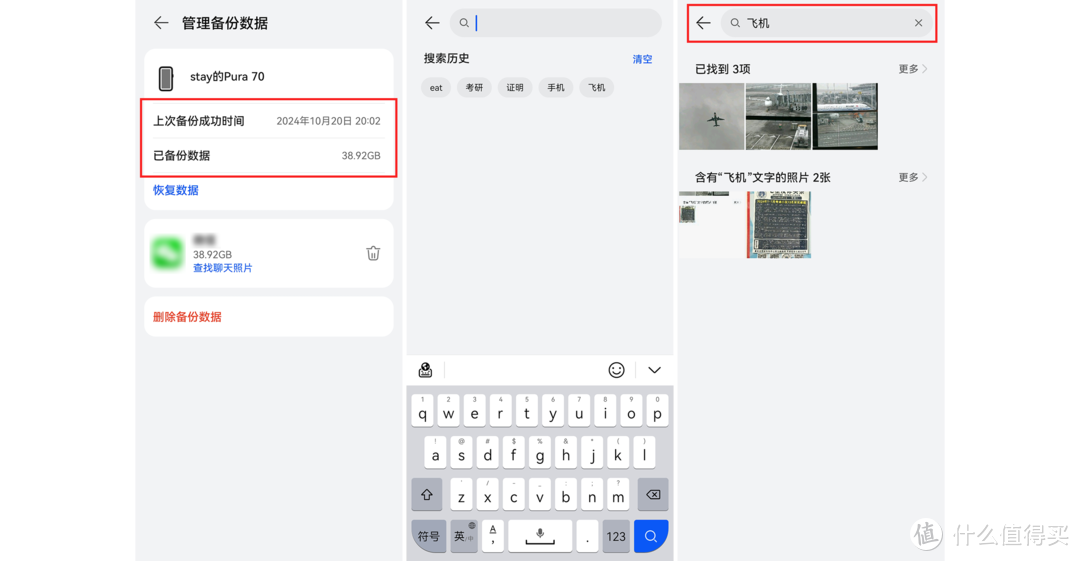Tap the magnifier icon beside the 飞机 query
This screenshot has height=561, width=1080.
click(x=735, y=23)
